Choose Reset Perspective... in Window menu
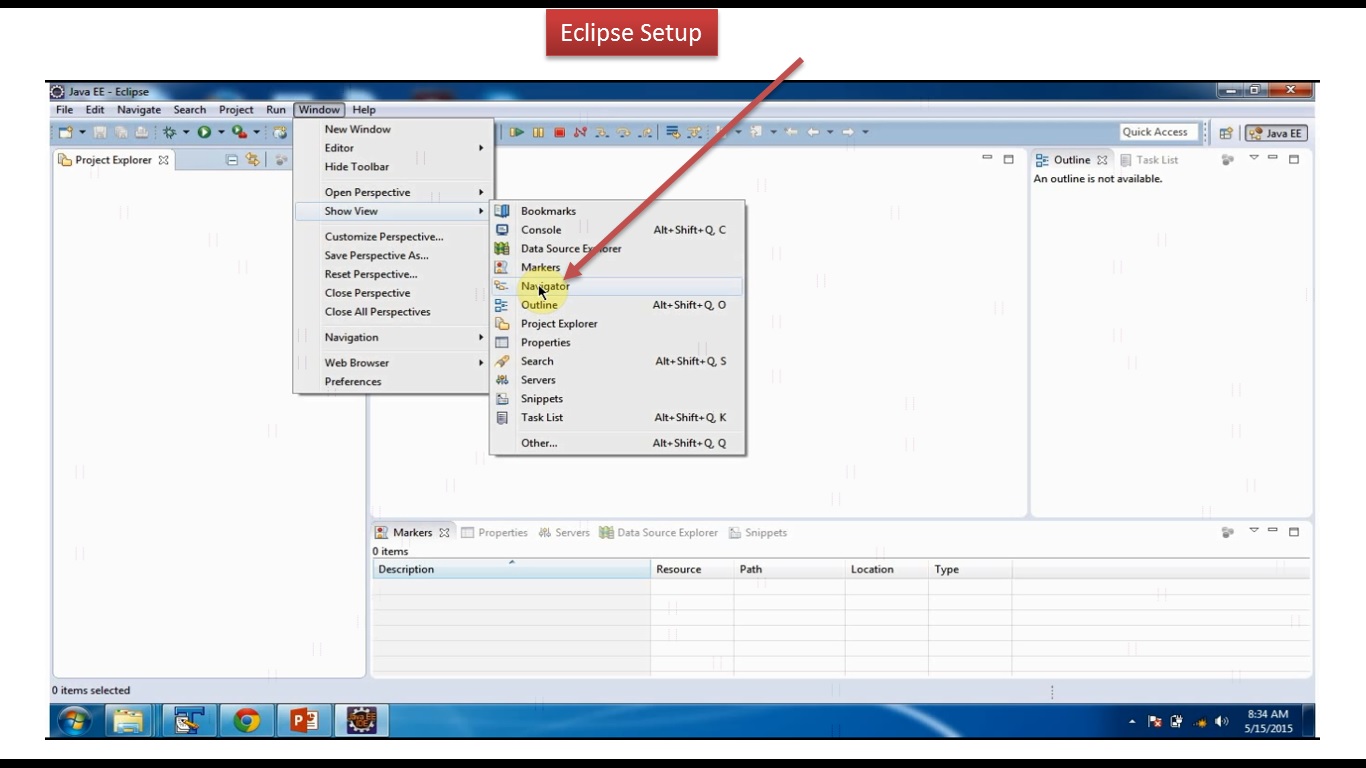This screenshot has height=768, width=1366. [392, 274]
